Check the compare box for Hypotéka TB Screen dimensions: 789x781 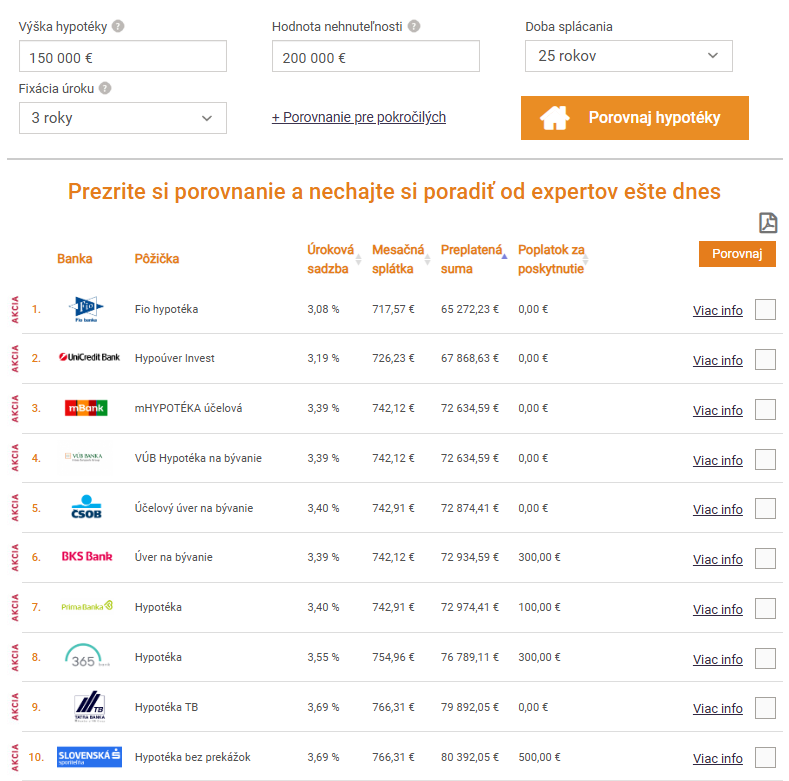tap(765, 708)
